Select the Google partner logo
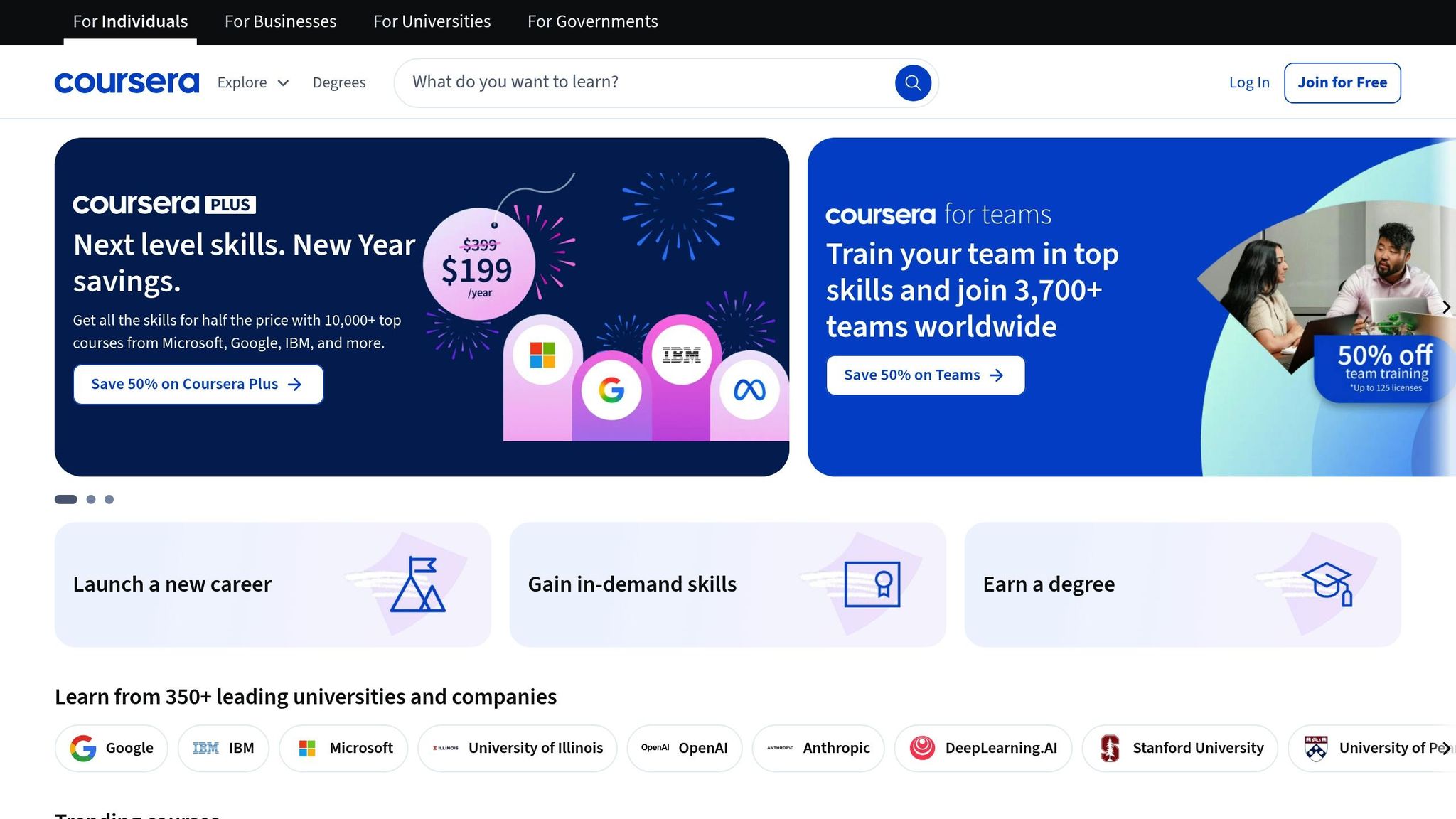The image size is (1456, 819). point(111,748)
